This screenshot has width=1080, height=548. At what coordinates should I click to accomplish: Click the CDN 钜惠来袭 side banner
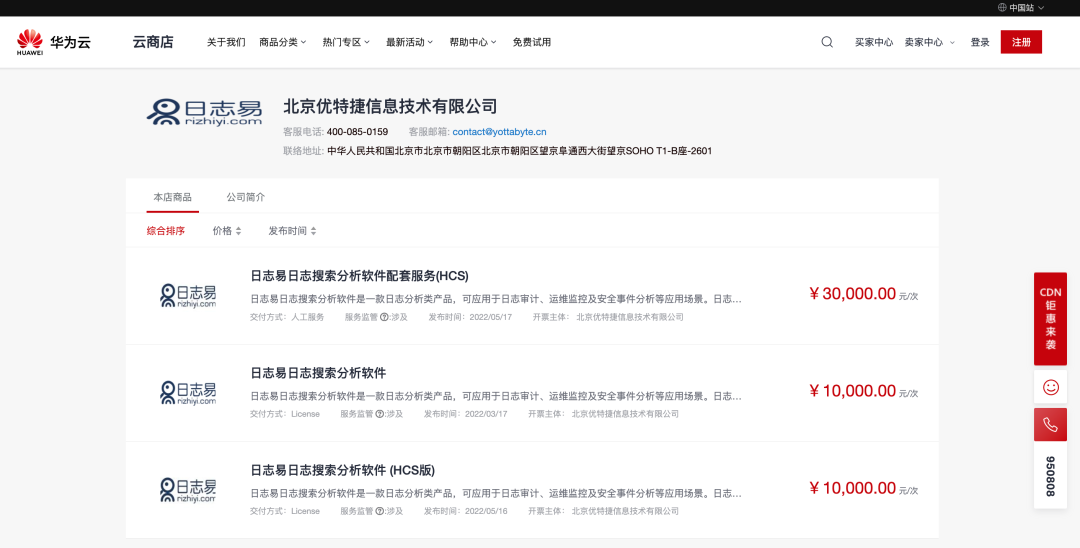(x=1050, y=319)
